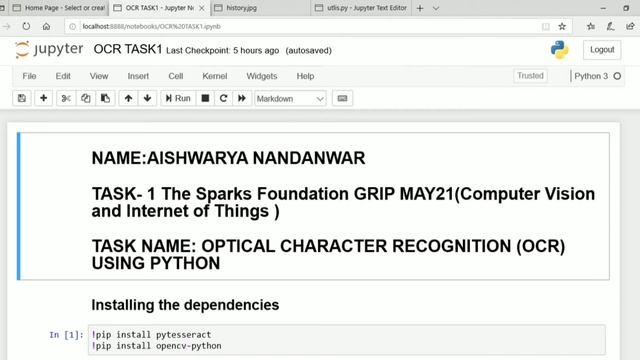
Task: Click the Trusted notebook indicator
Action: [530, 76]
